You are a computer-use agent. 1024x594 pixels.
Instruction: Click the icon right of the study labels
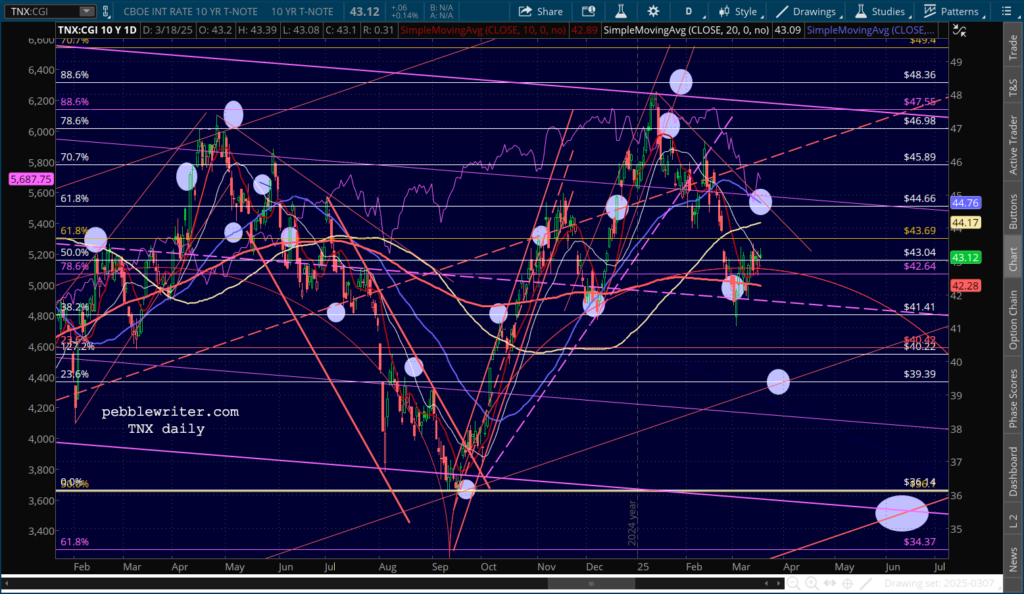[x=959, y=30]
